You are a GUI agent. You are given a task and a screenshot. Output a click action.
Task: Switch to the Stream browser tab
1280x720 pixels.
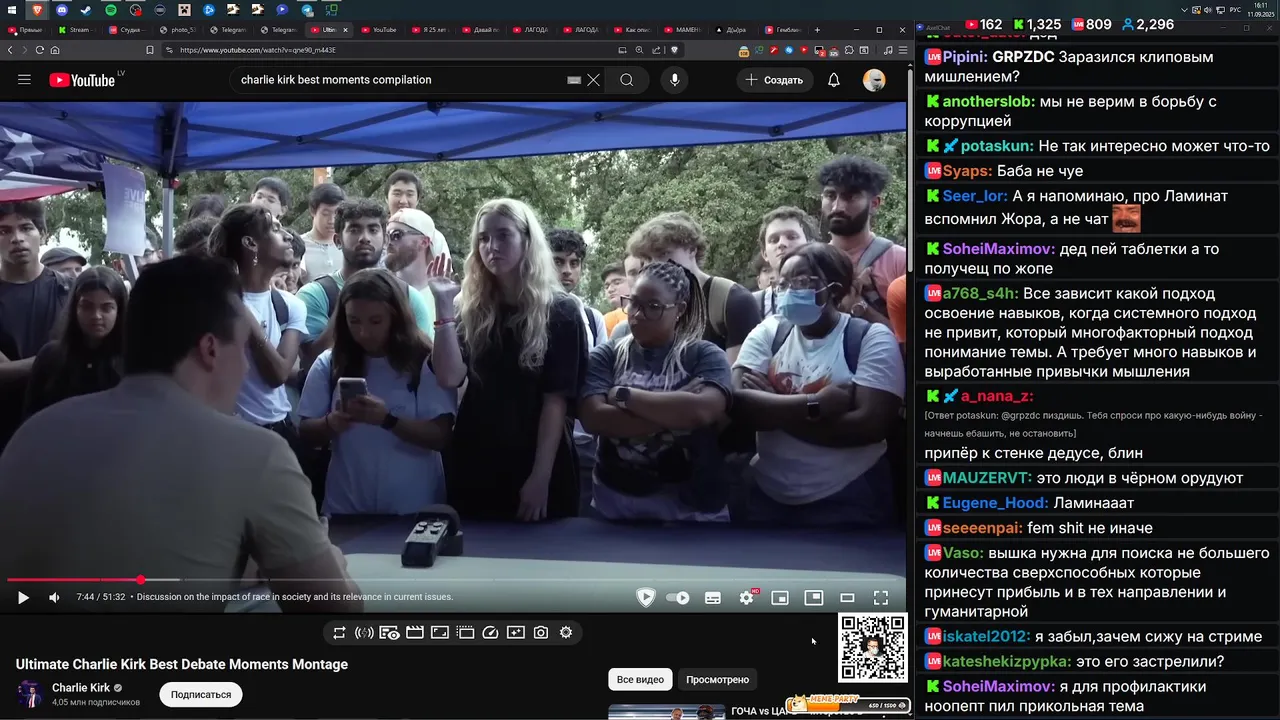[75, 30]
